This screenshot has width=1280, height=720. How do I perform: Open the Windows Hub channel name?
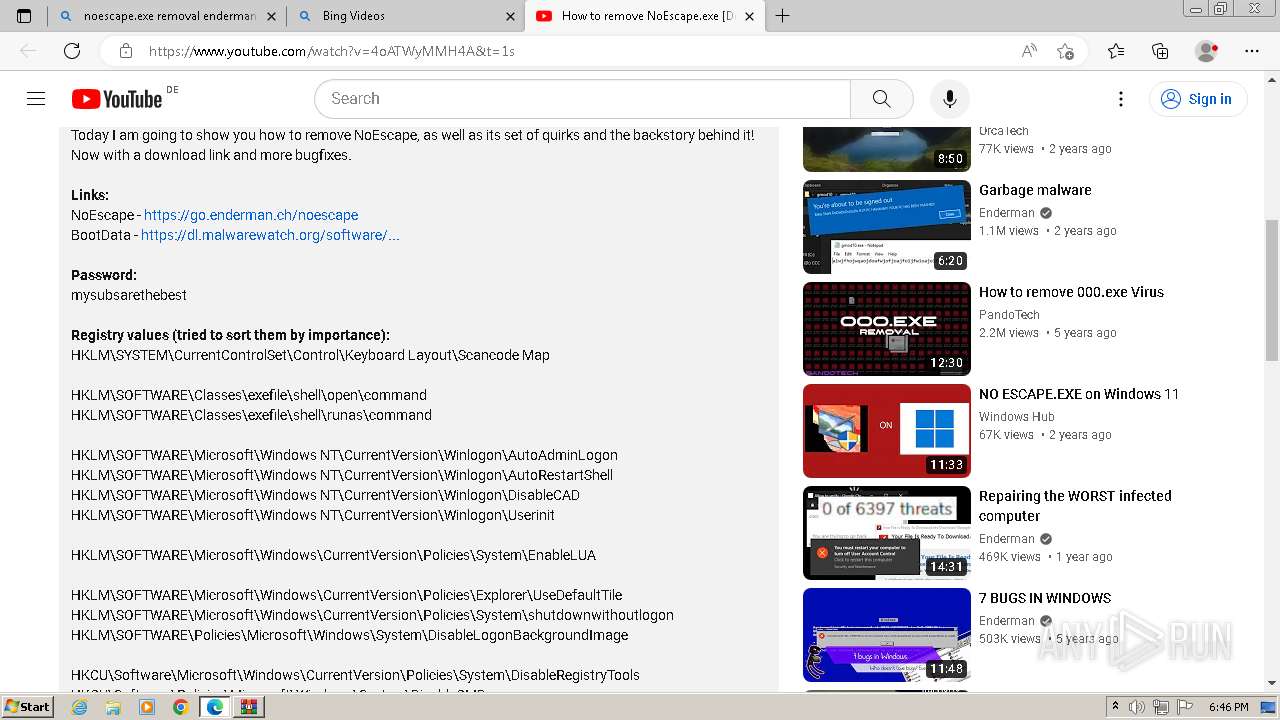click(x=1016, y=417)
